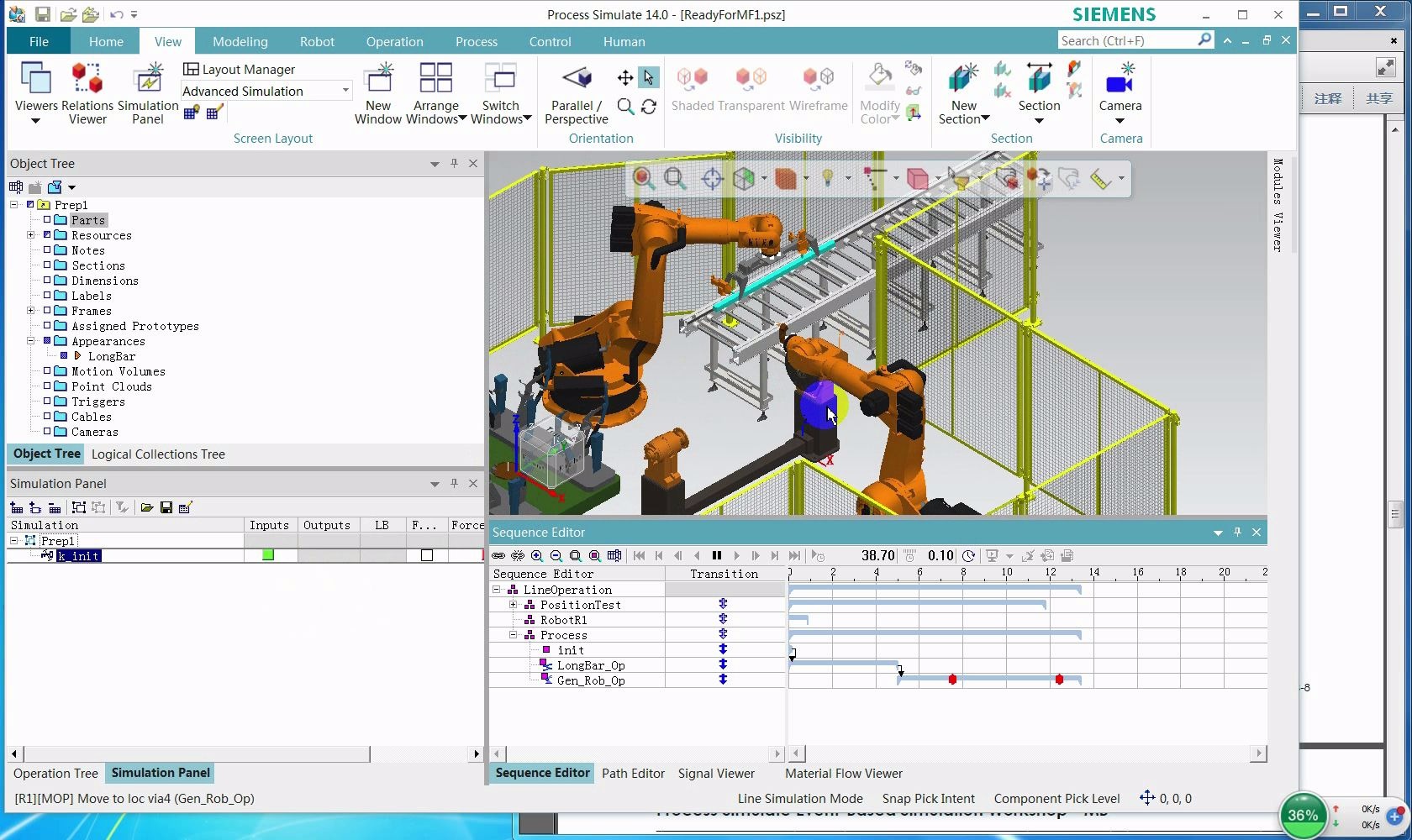Click the Zoom to Fit viewport icon
Viewport: 1412px width, 840px height.
(644, 177)
